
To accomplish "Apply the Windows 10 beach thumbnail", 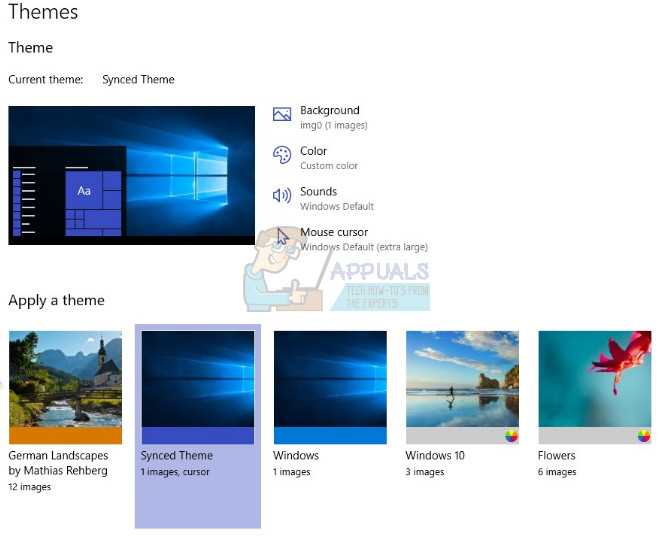I will click(462, 379).
